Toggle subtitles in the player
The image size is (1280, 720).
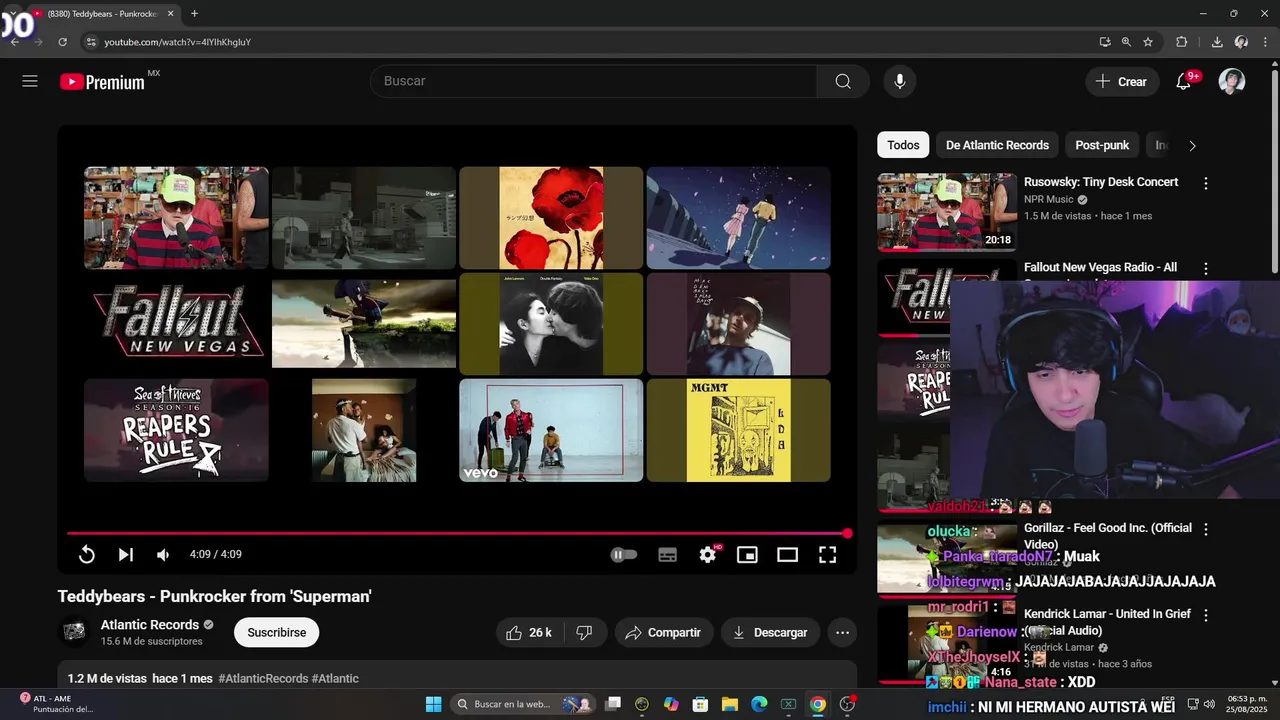[x=668, y=555]
